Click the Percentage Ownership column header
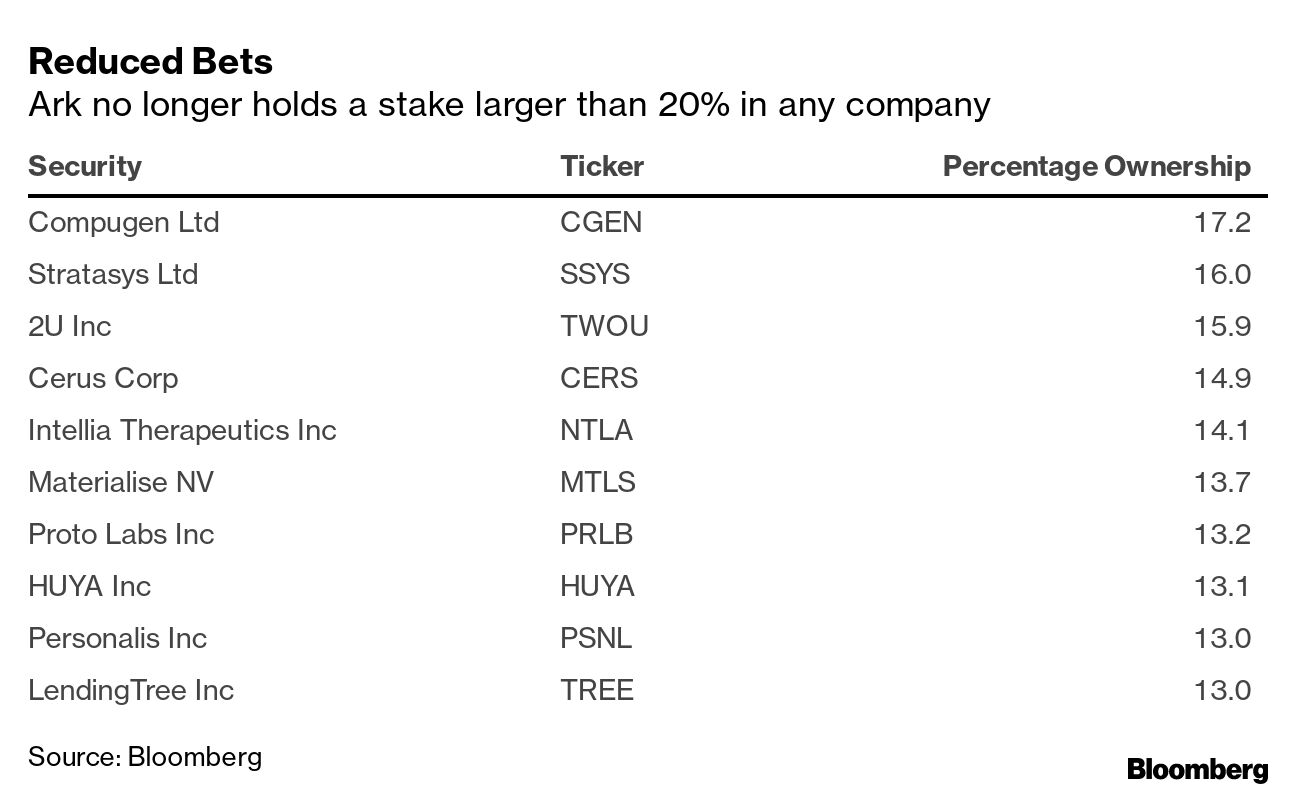 click(x=1096, y=166)
